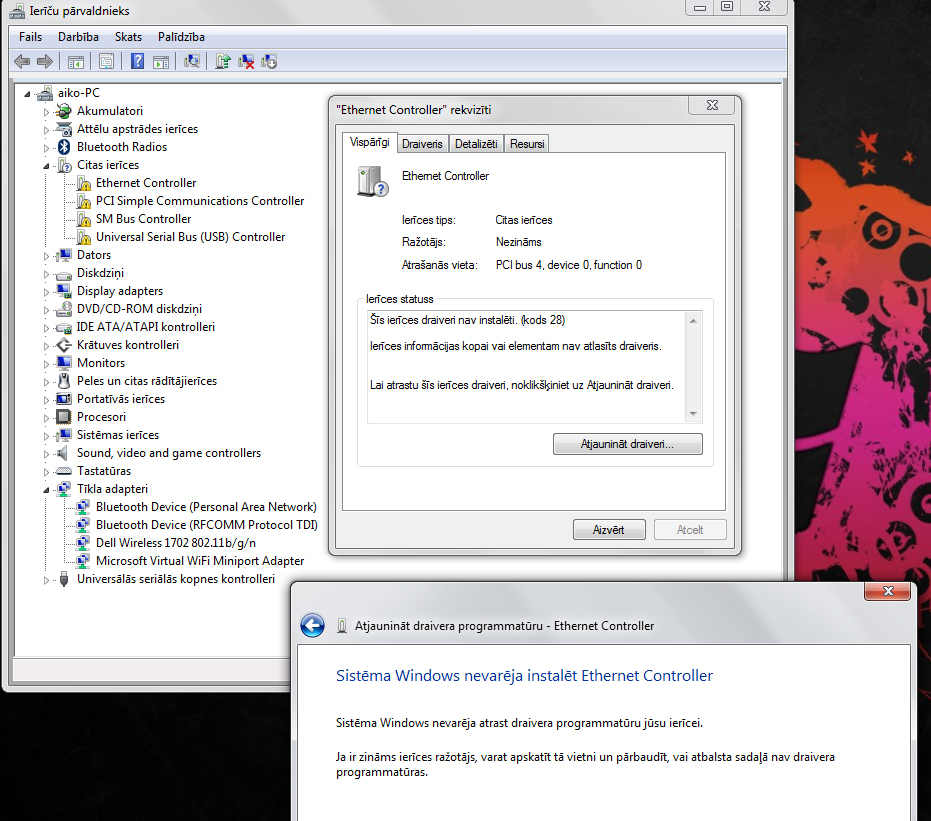Click the Forward arrow in Device Manager toolbar
931x821 pixels.
45,61
